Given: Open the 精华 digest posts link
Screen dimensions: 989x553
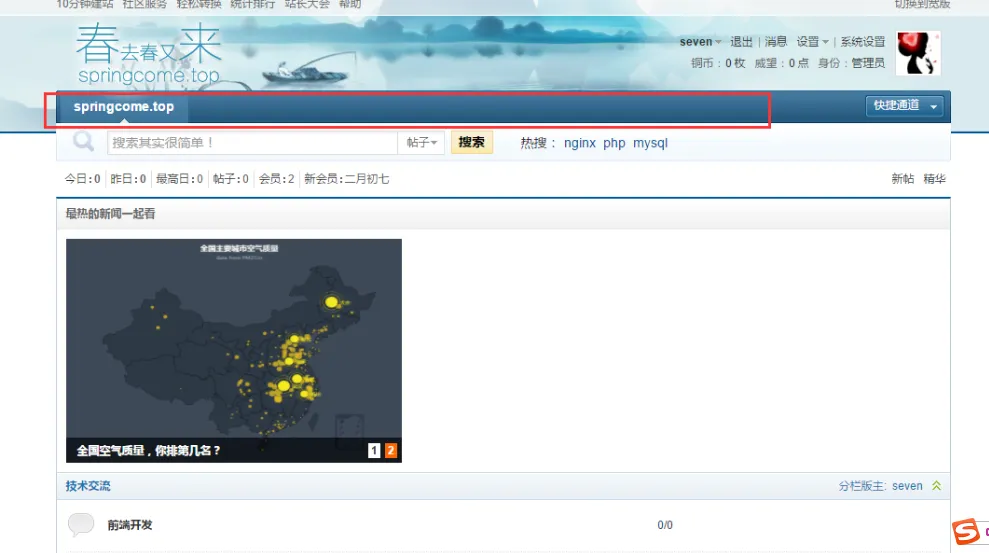Looking at the screenshot, I should tap(934, 179).
